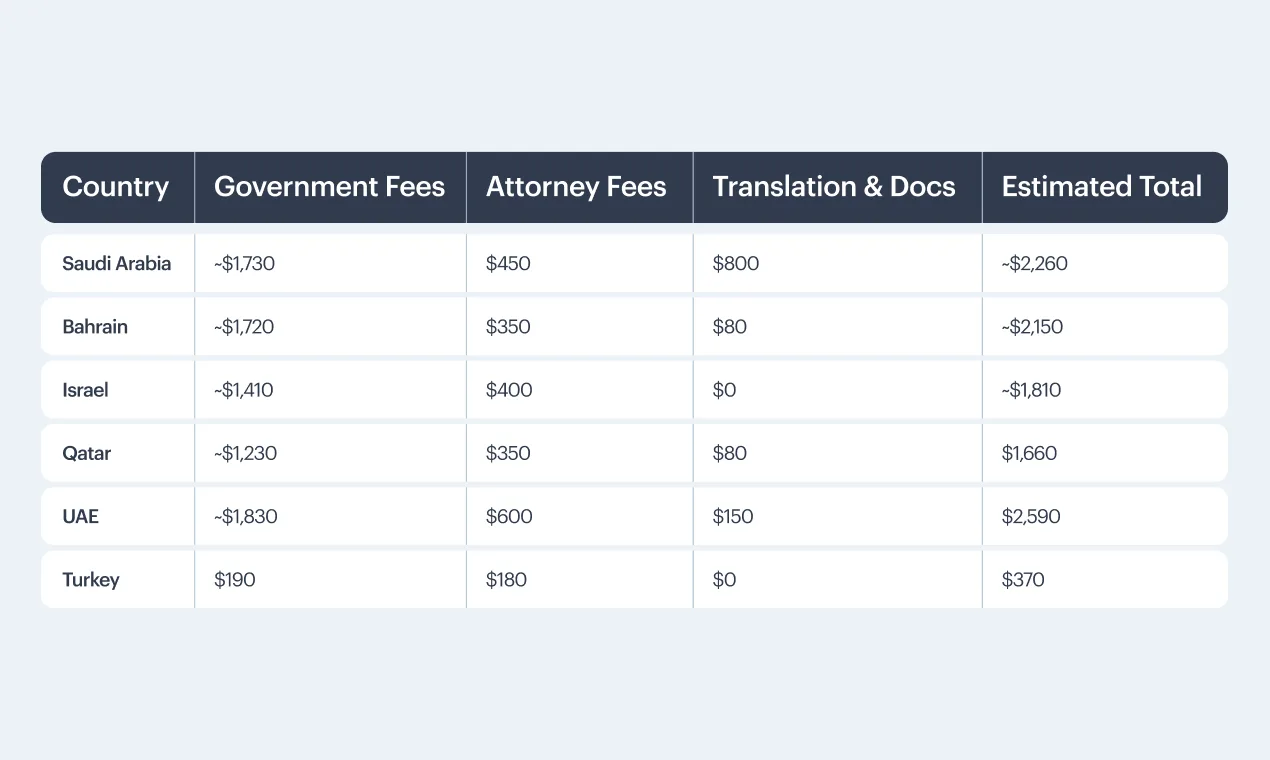Click Saudi Arabia's ~$1,730 government fee
The image size is (1270, 760).
[x=246, y=264]
